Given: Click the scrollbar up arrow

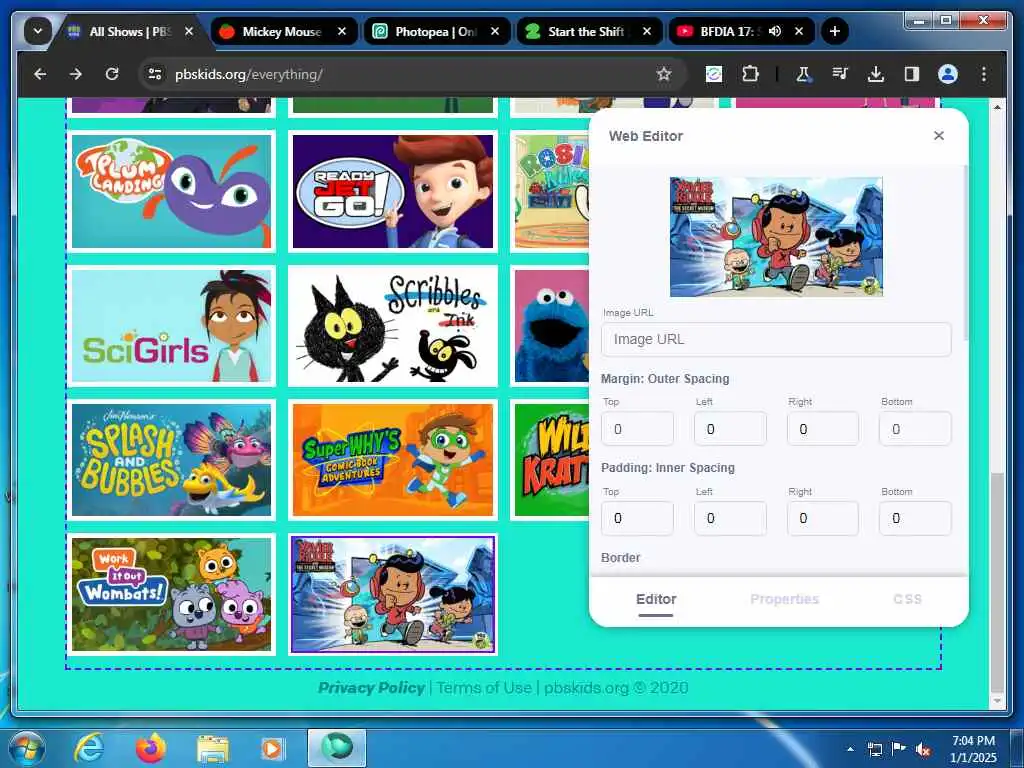Looking at the screenshot, I should coord(997,106).
